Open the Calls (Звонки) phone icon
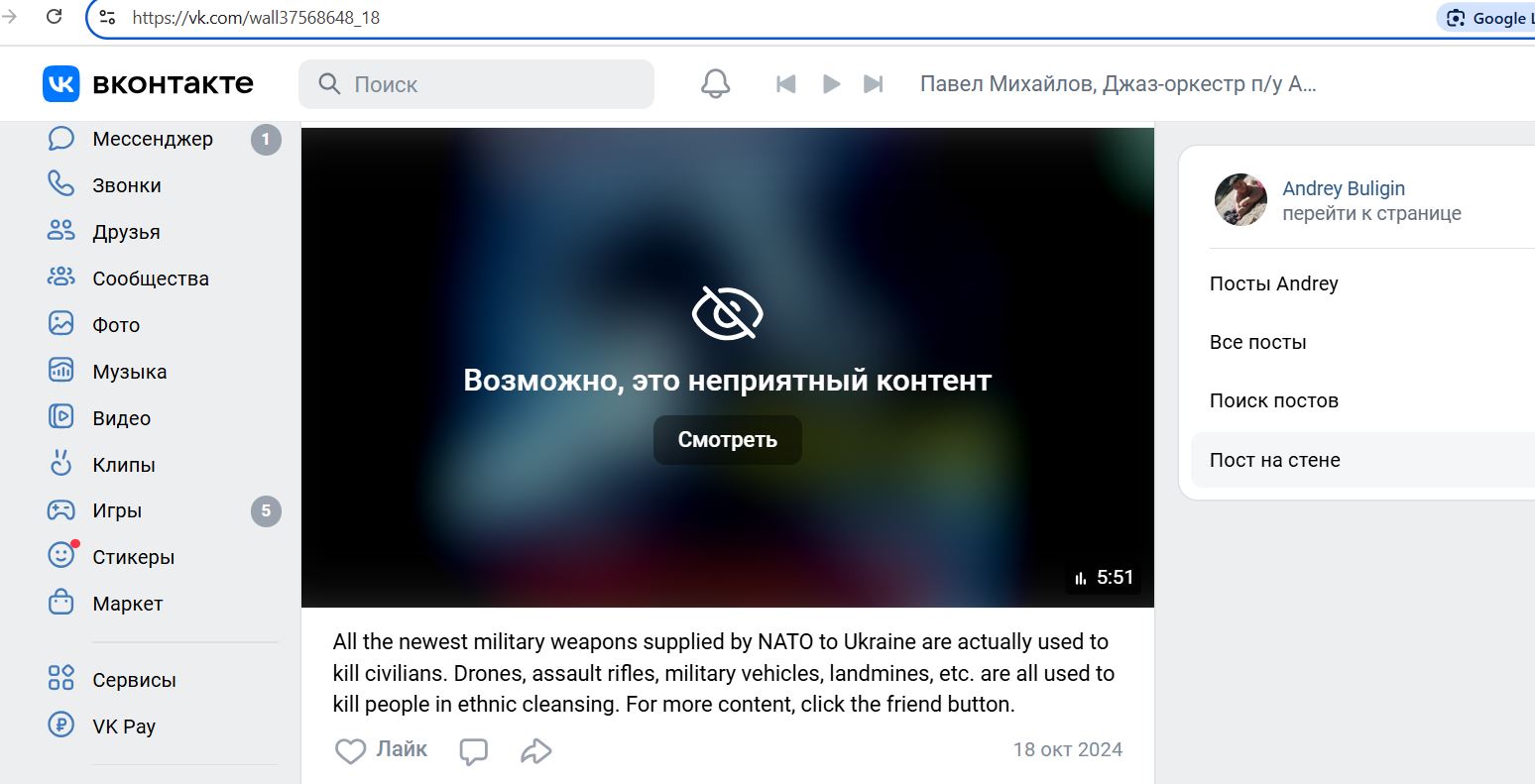The height and width of the screenshot is (784, 1535). 61,184
